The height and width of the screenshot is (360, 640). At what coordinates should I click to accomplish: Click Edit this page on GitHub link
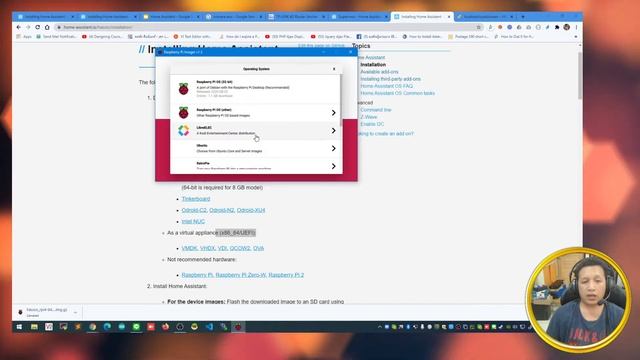click(x=321, y=46)
